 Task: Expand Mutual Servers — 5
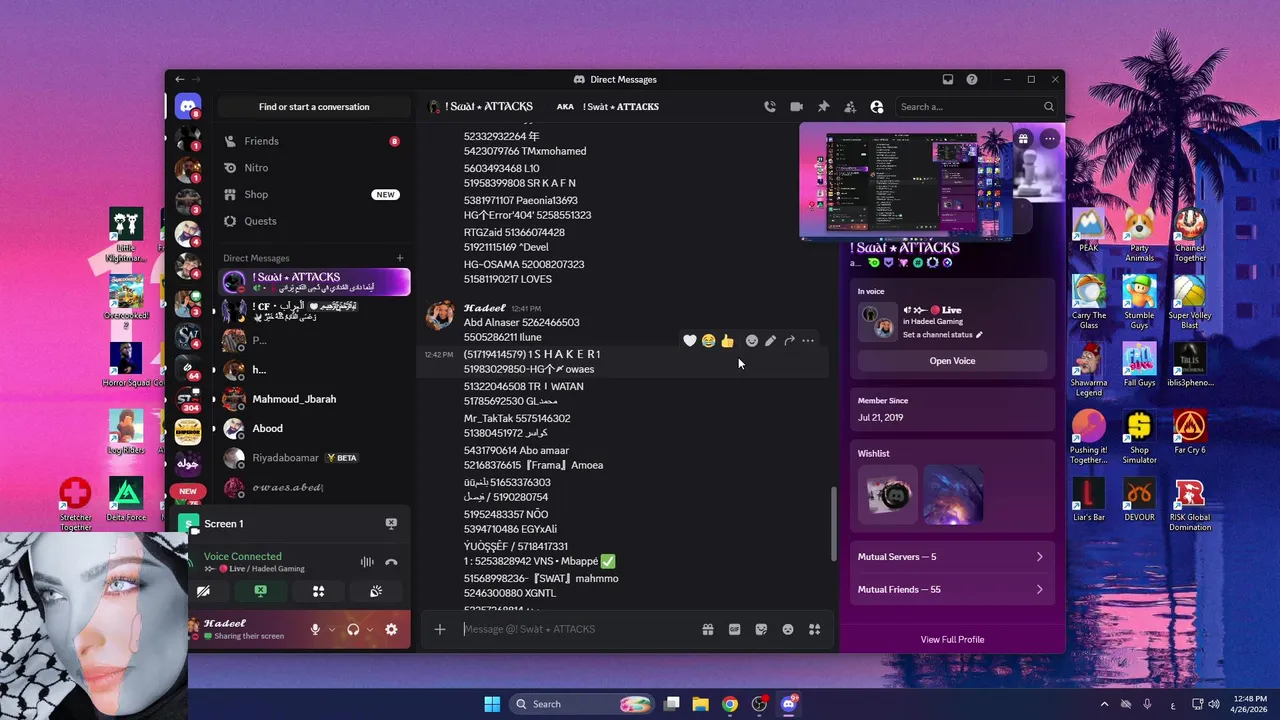coord(952,557)
